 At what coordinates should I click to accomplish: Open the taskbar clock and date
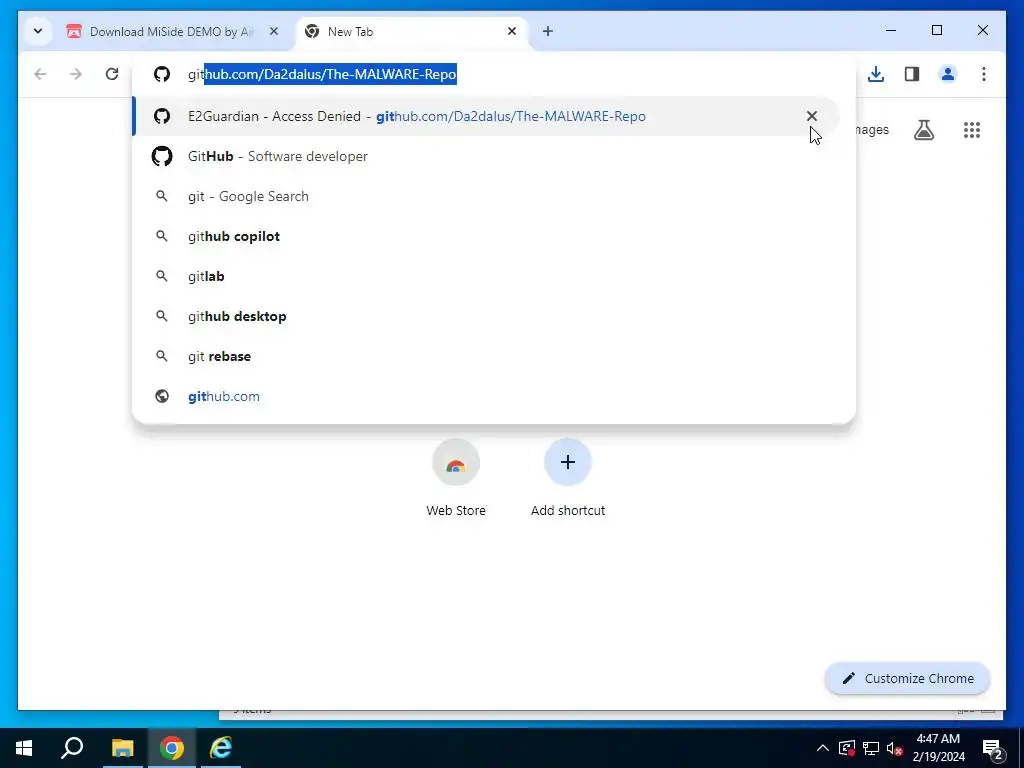click(938, 748)
